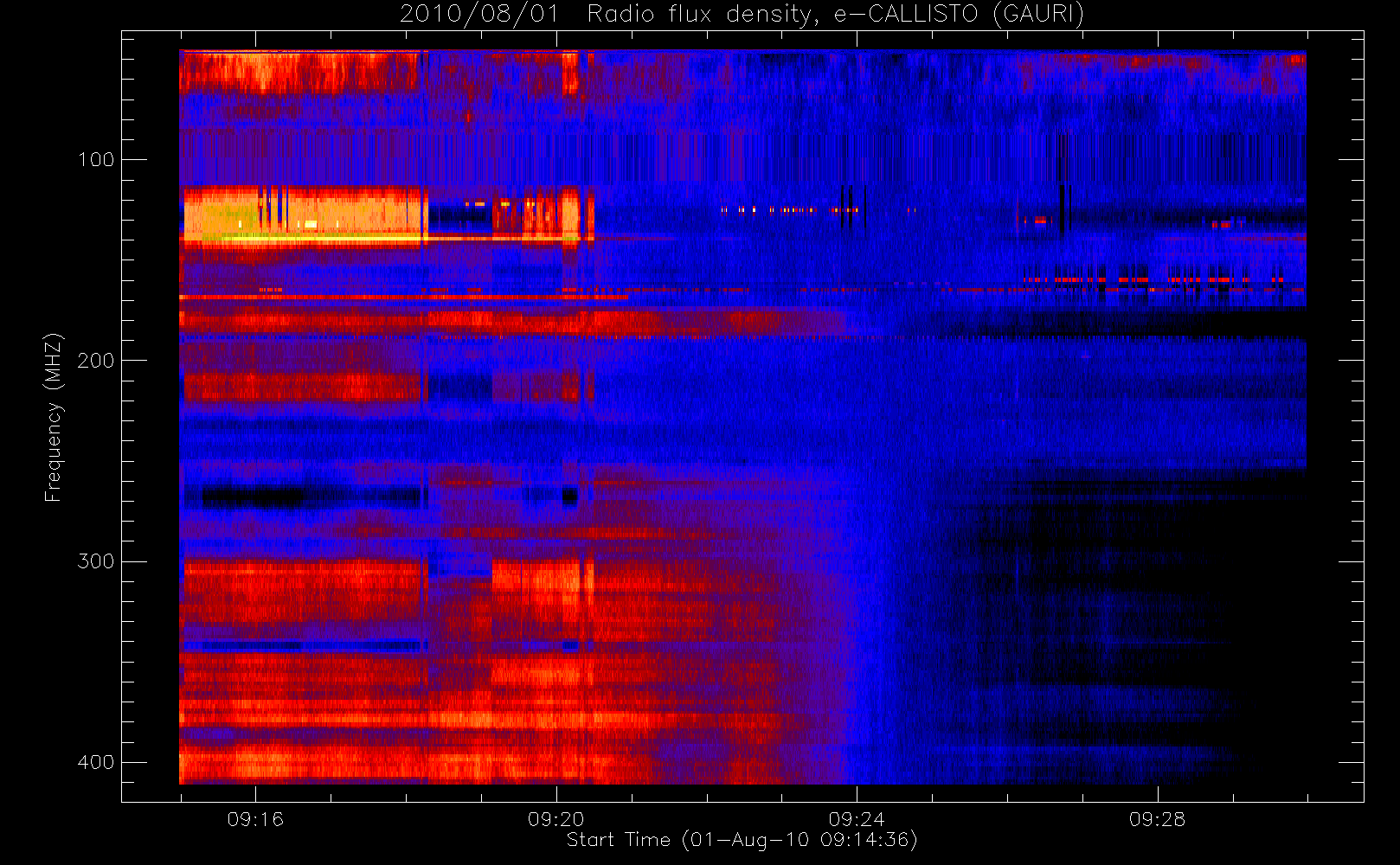The width and height of the screenshot is (1400, 865).
Task: Click the 'Start Time (01-Aug-10 09:14:36)' x-axis label
Action: [742, 840]
